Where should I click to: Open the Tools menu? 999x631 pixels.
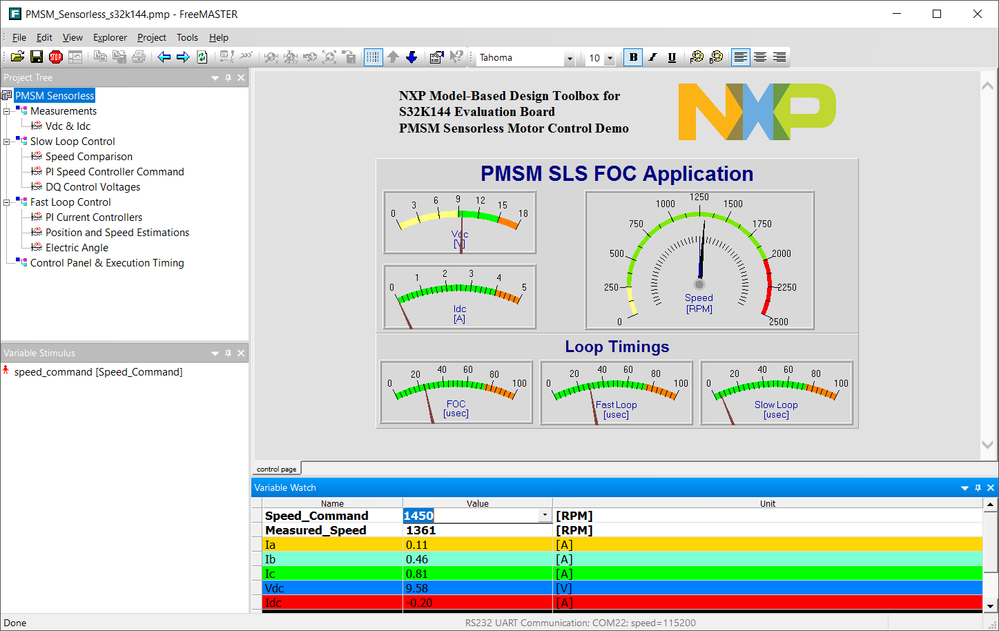click(187, 38)
